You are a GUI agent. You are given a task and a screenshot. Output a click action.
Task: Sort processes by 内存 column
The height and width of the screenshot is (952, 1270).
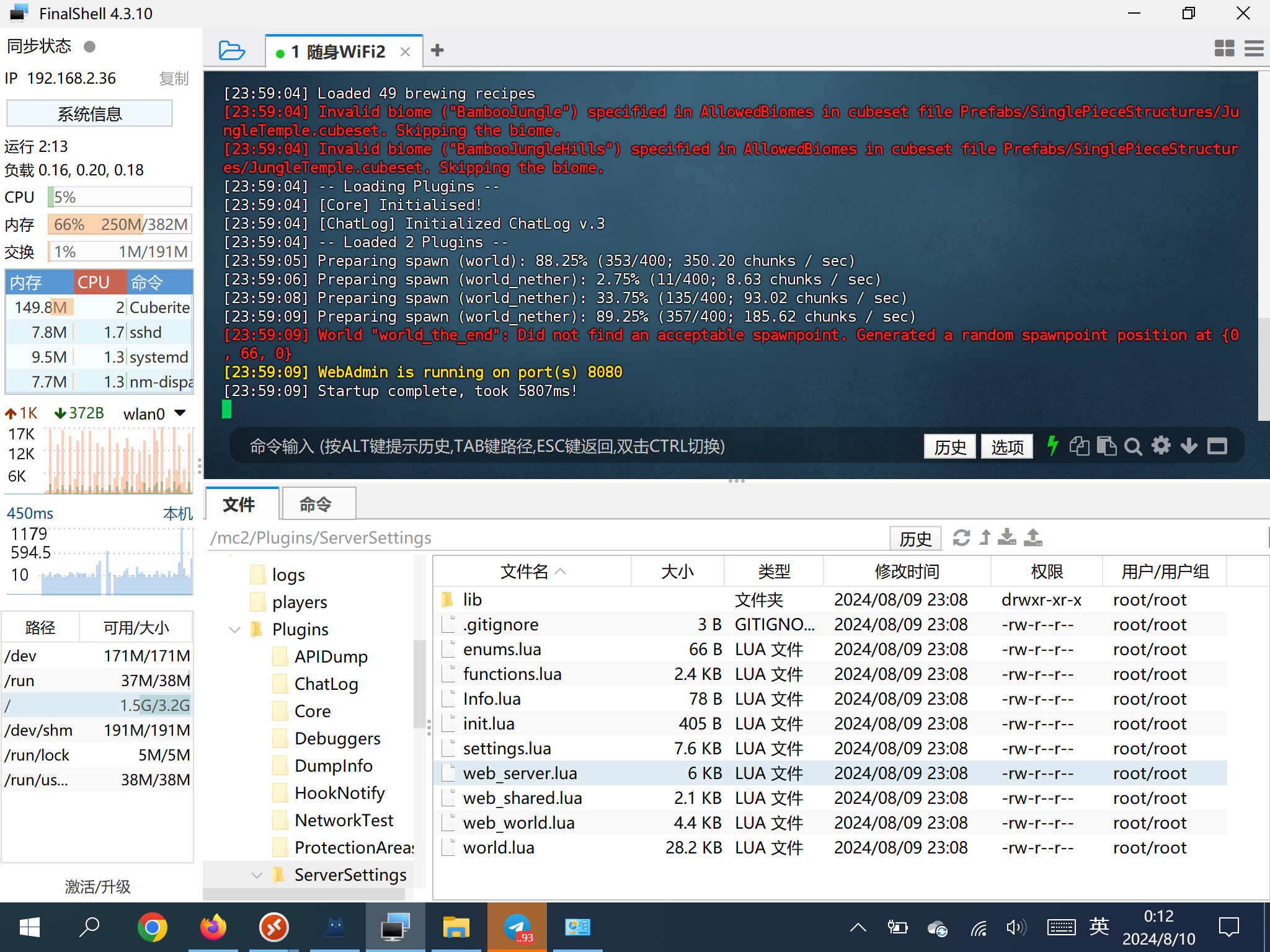[39, 283]
